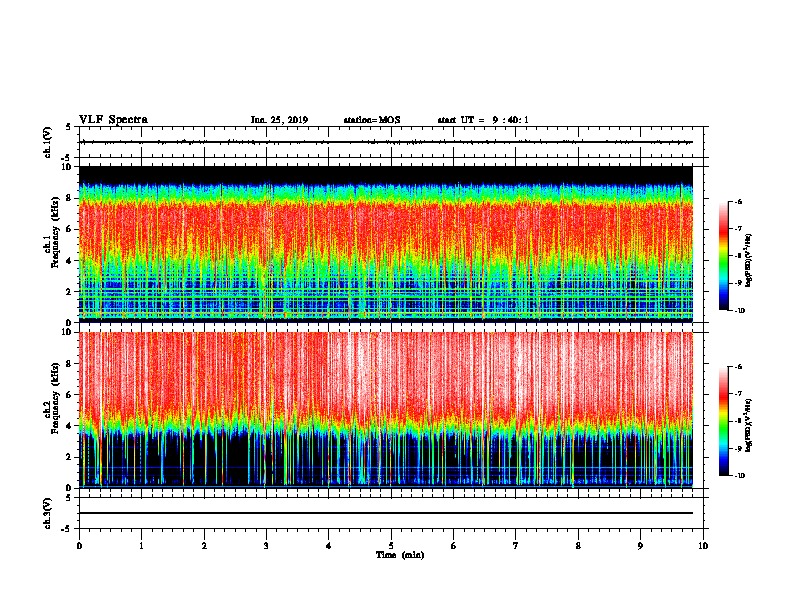Viewport: 792px width, 612px height.
Task: Click the time axis tick label "10"
Action: coord(703,546)
